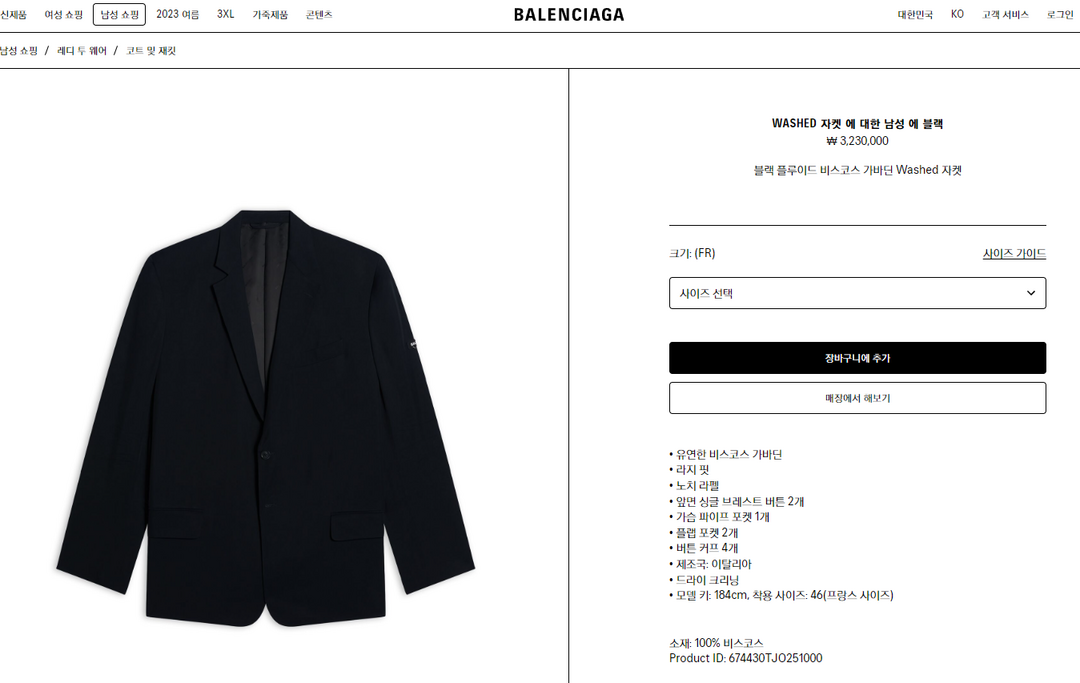
Task: Click the 로그인 link
Action: click(1060, 14)
